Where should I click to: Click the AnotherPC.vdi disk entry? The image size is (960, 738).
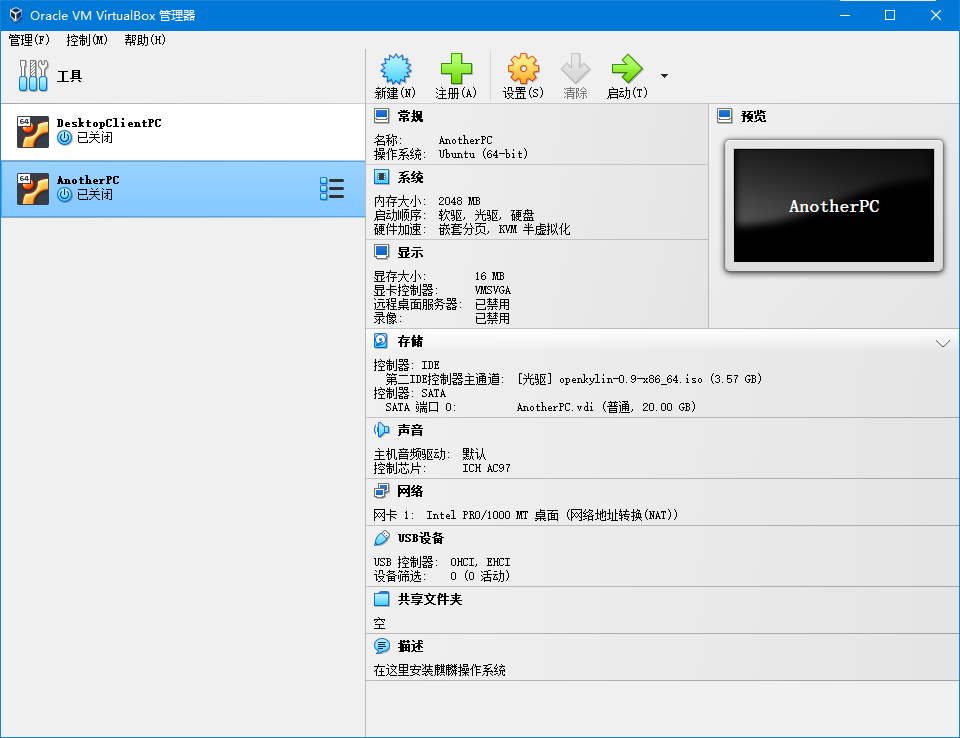pyautogui.click(x=606, y=407)
